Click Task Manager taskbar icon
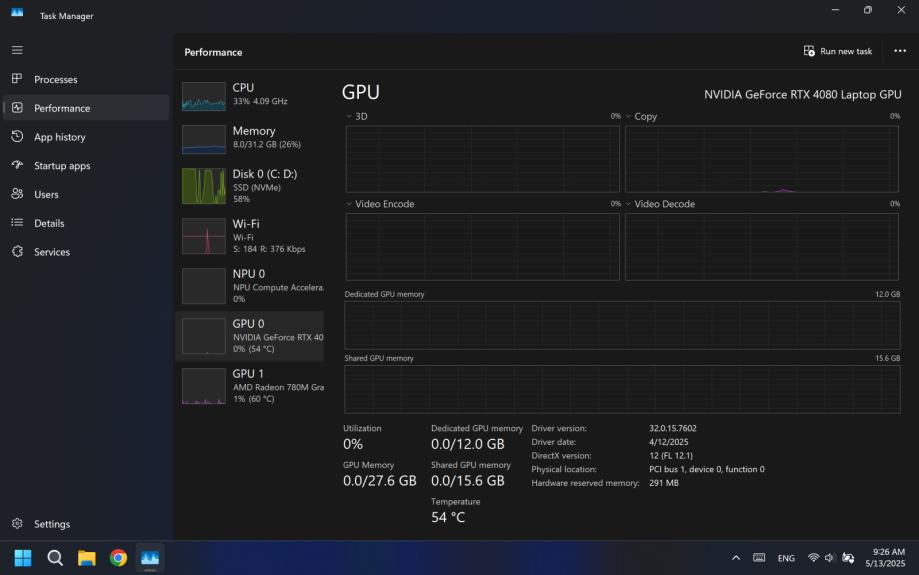 [x=150, y=557]
